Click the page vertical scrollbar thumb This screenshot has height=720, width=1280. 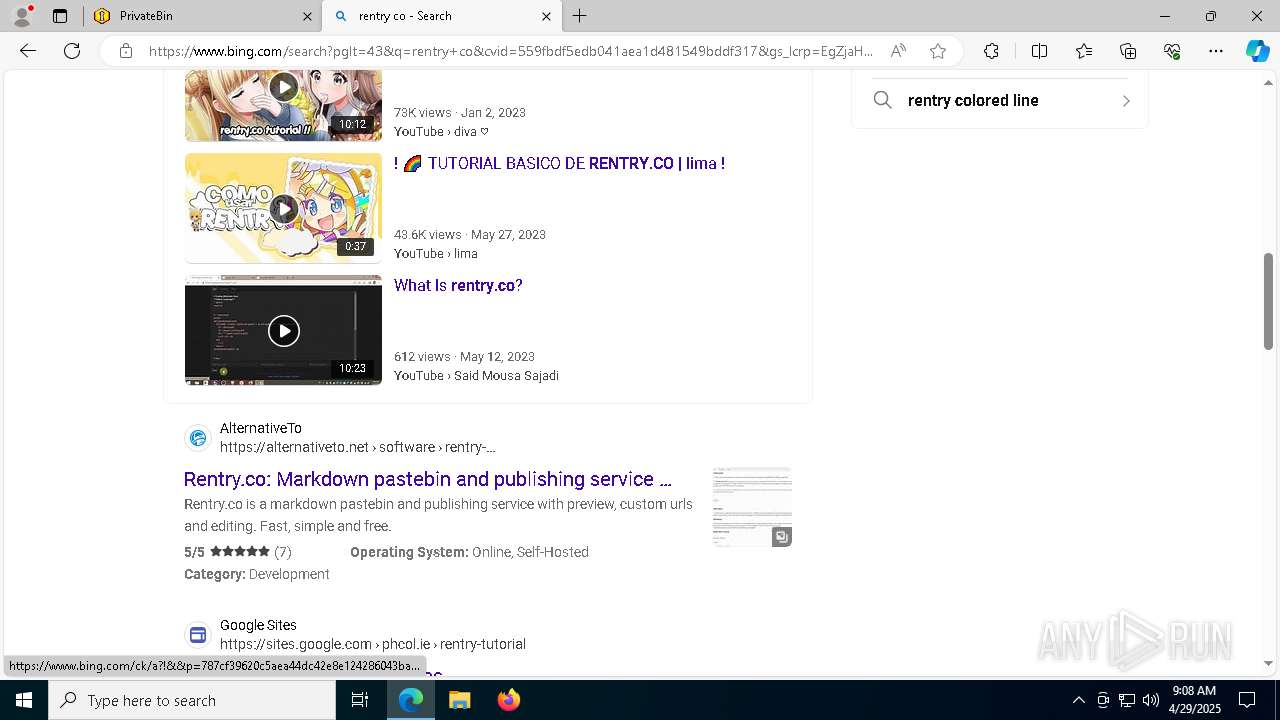click(x=1268, y=301)
